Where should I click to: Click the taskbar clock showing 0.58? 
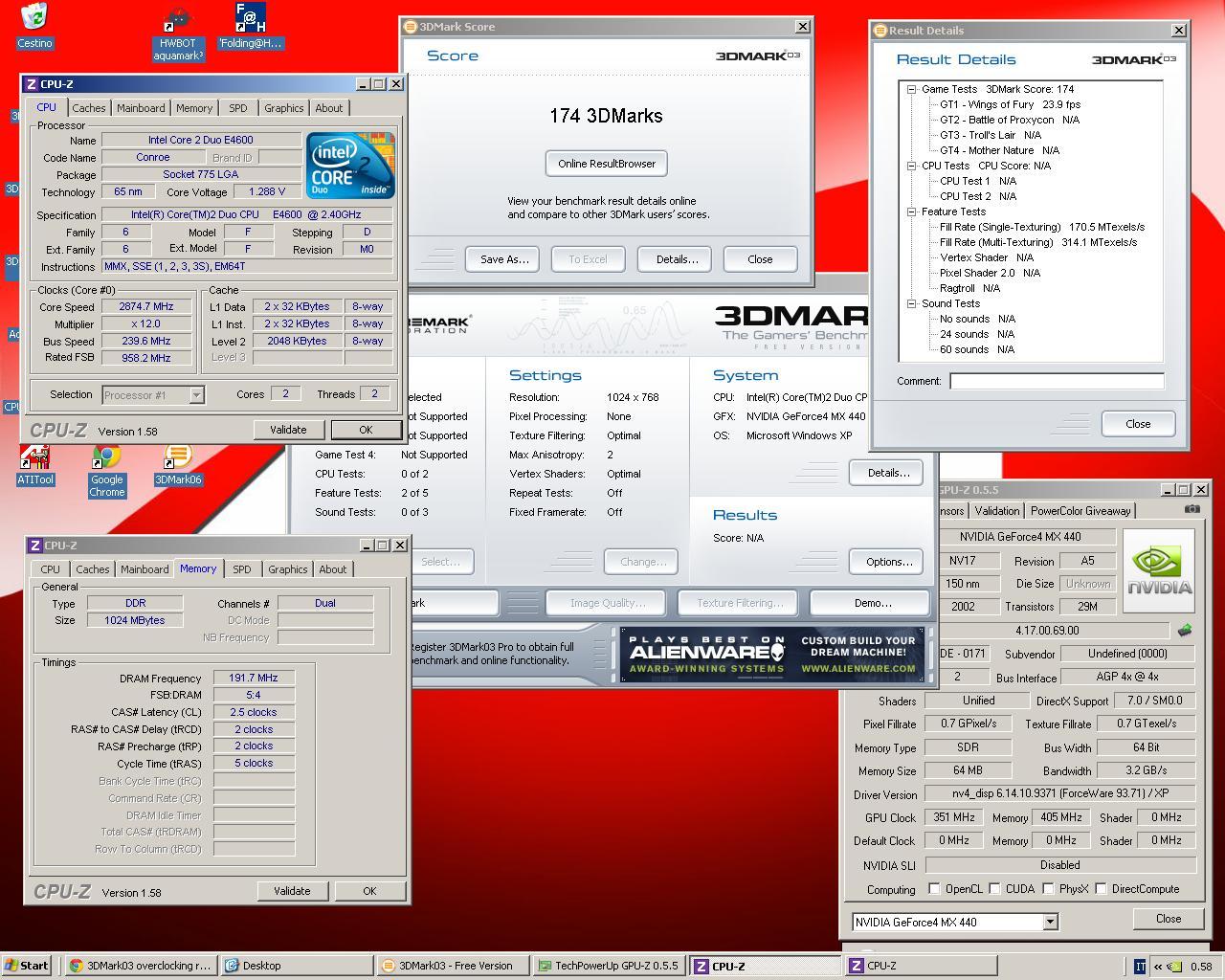point(1202,967)
